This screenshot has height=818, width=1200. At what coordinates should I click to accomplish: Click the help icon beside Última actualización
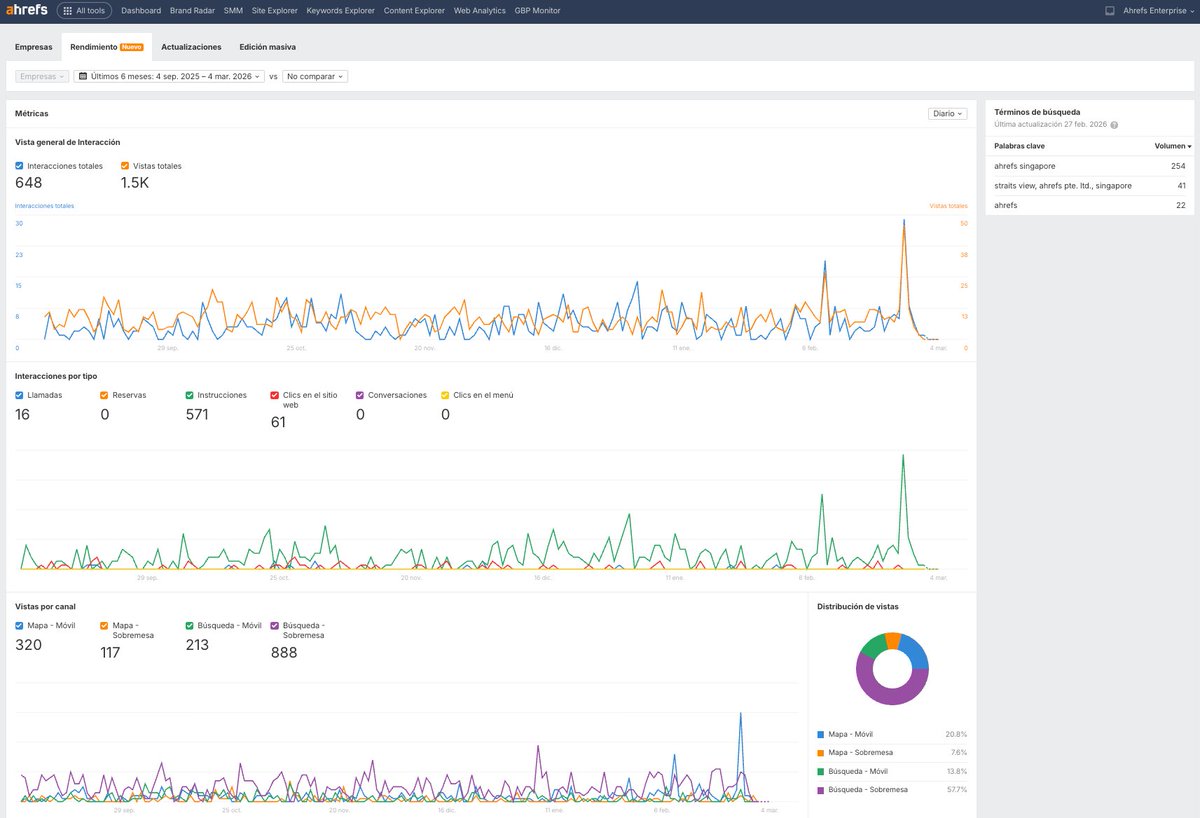[1114, 125]
